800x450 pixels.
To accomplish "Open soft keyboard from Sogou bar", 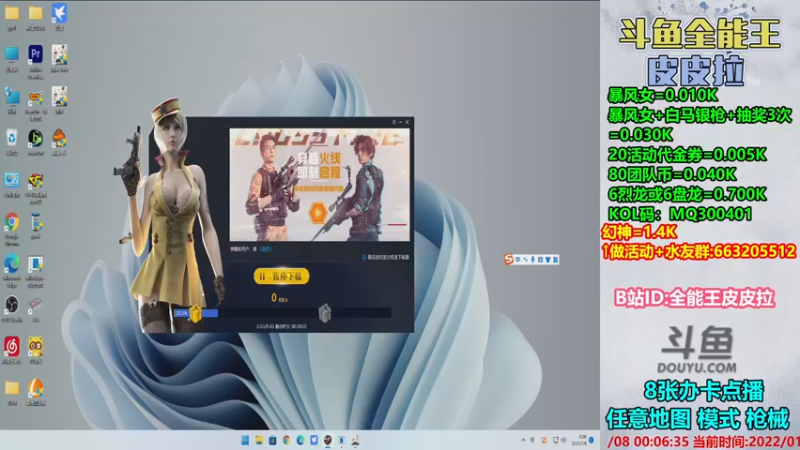I will [540, 260].
